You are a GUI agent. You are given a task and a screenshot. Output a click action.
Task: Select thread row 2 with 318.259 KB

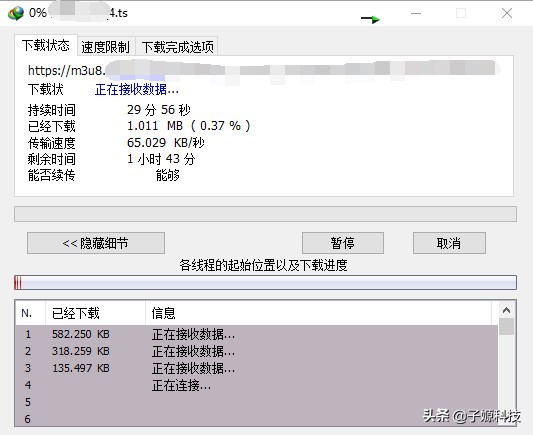pyautogui.click(x=257, y=351)
